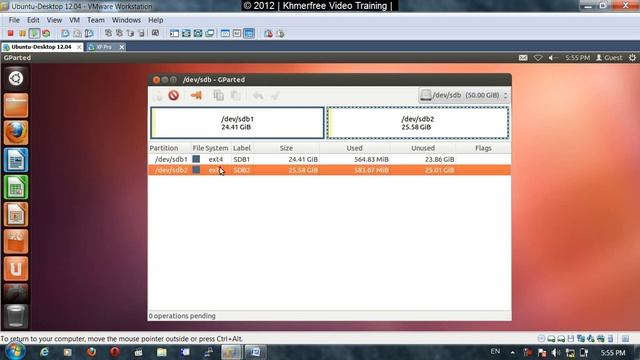Click the Opera icon in Windows taskbar

click(115, 352)
